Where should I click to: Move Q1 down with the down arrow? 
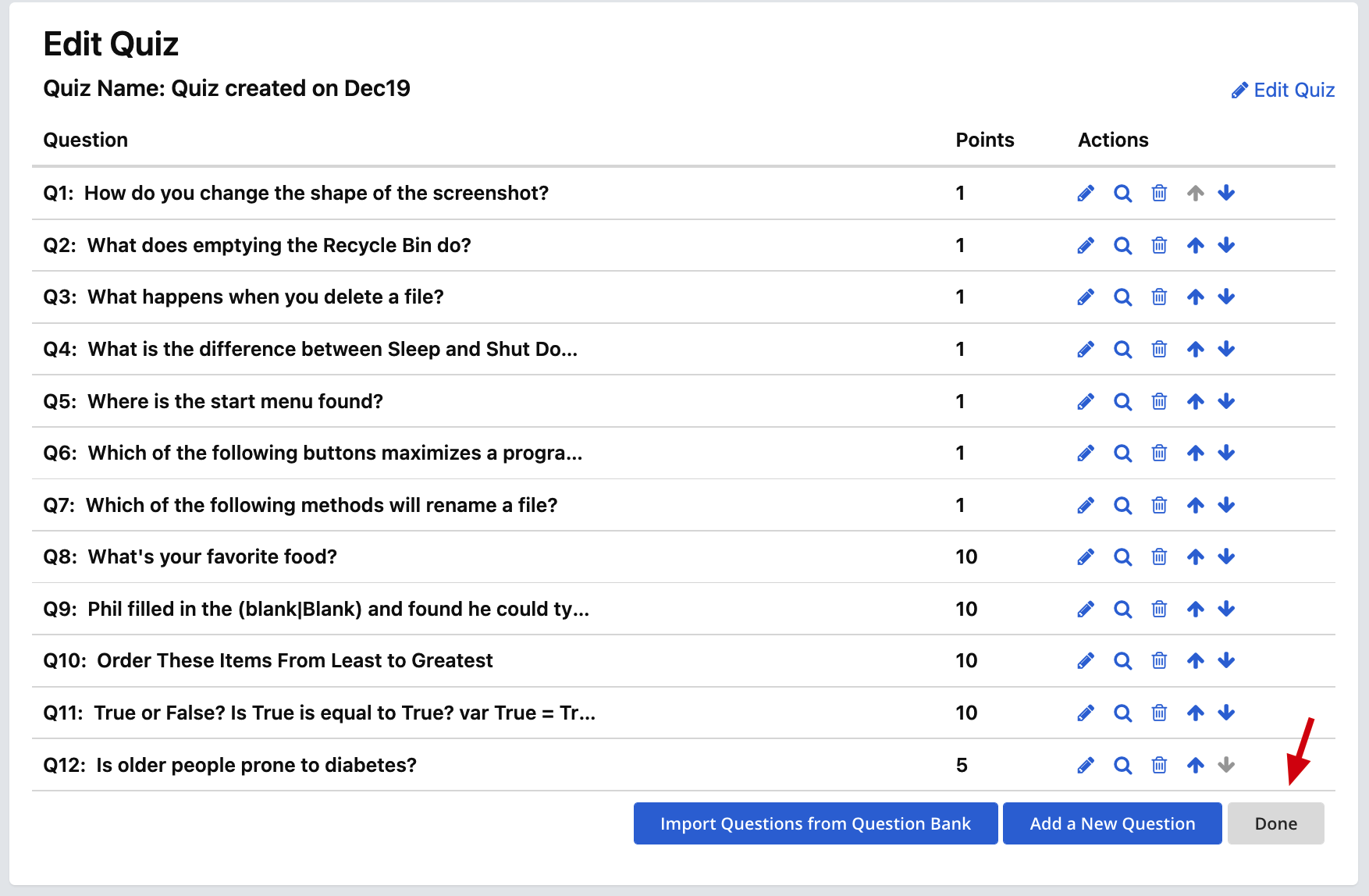[1226, 193]
